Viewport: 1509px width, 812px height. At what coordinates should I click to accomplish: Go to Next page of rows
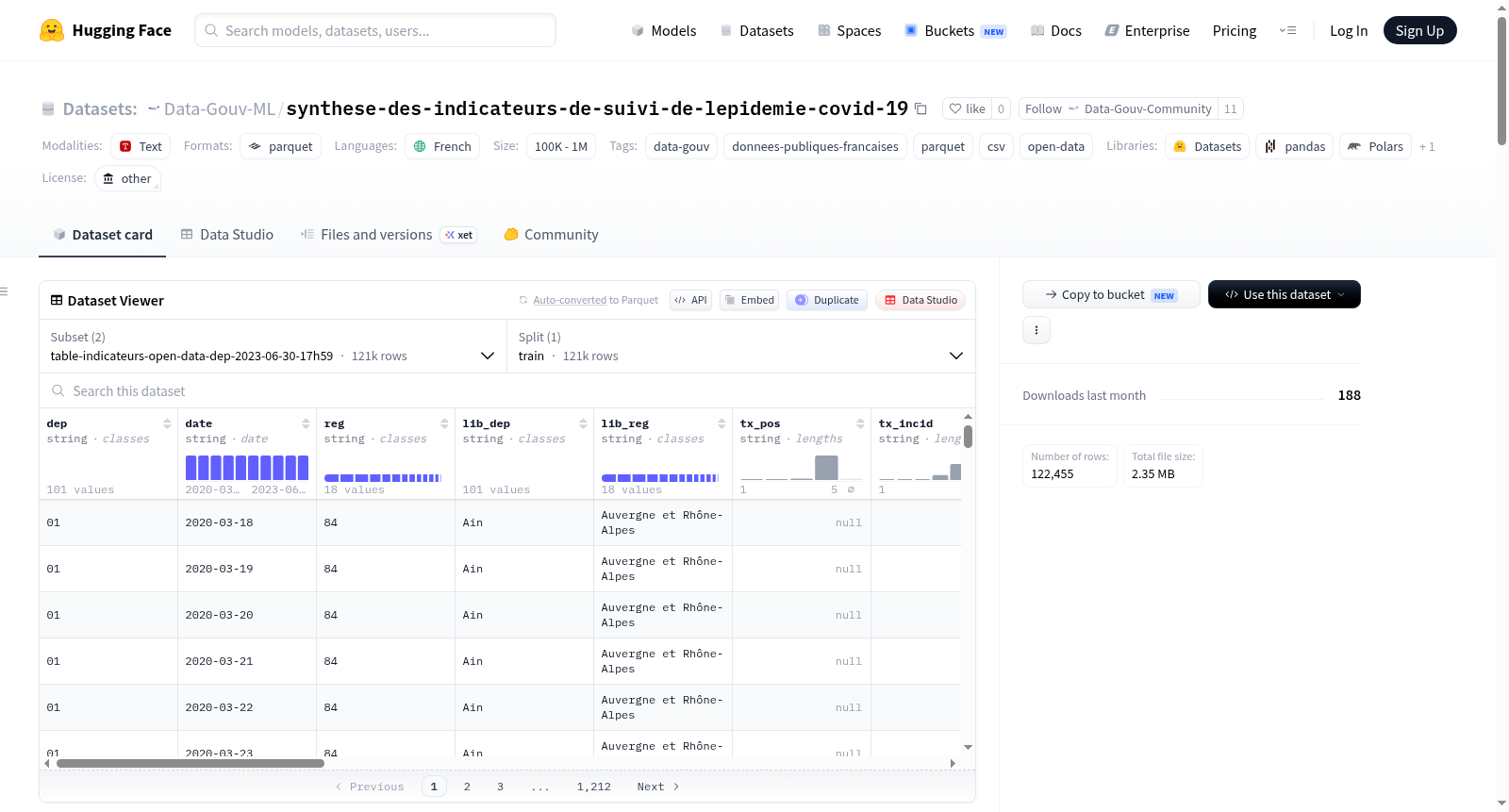tap(658, 787)
